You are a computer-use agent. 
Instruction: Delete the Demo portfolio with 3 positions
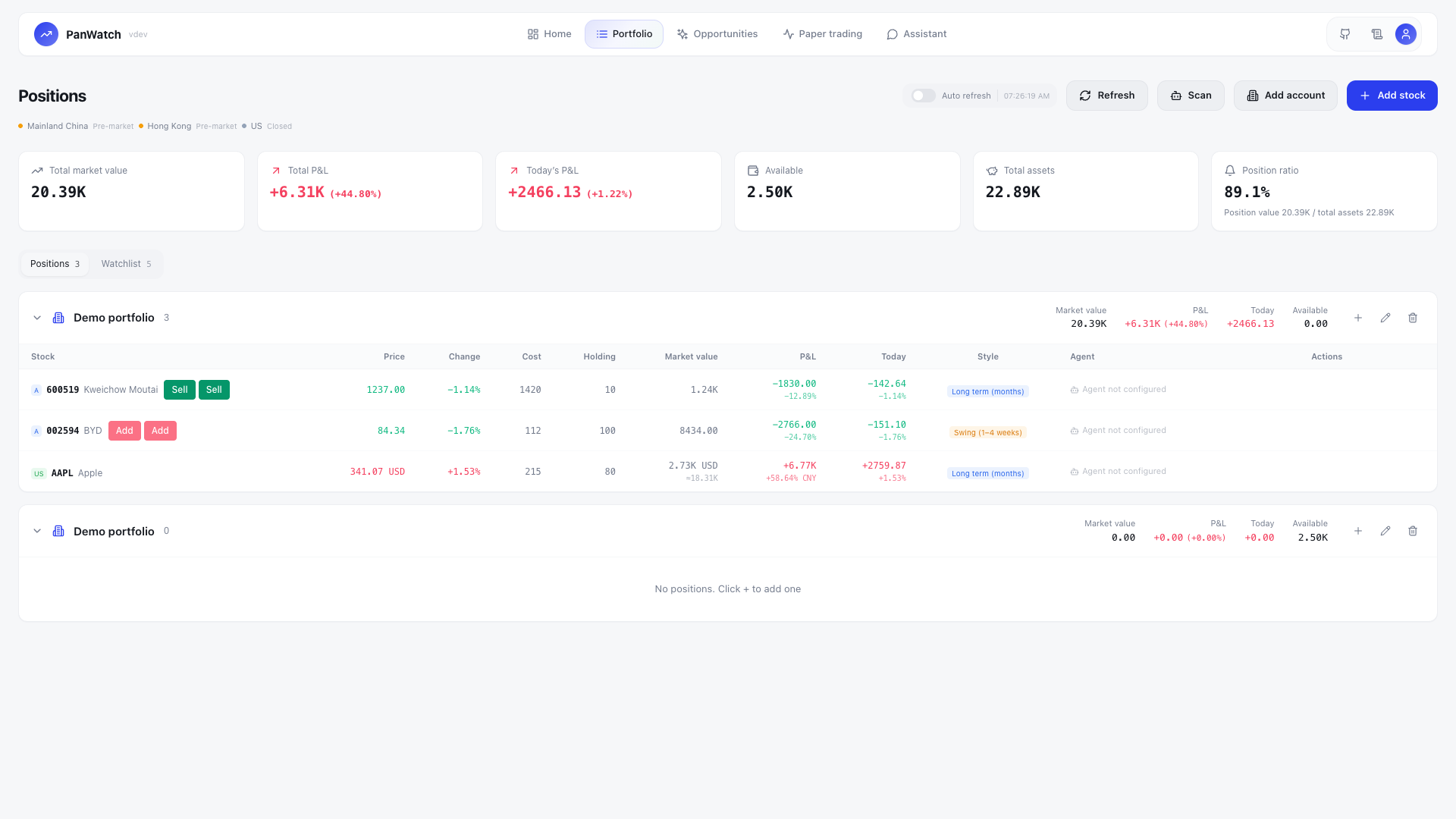[x=1413, y=318]
